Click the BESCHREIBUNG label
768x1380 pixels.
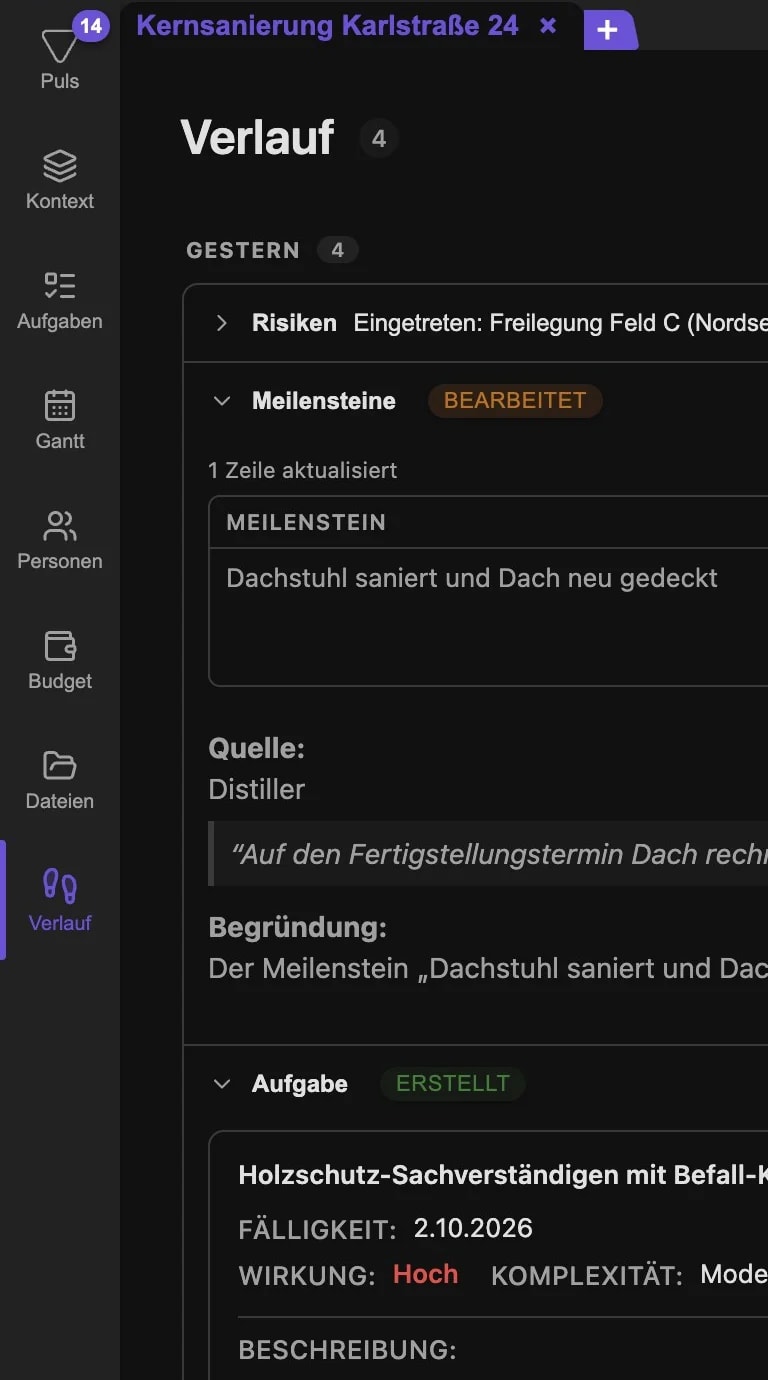point(347,1350)
